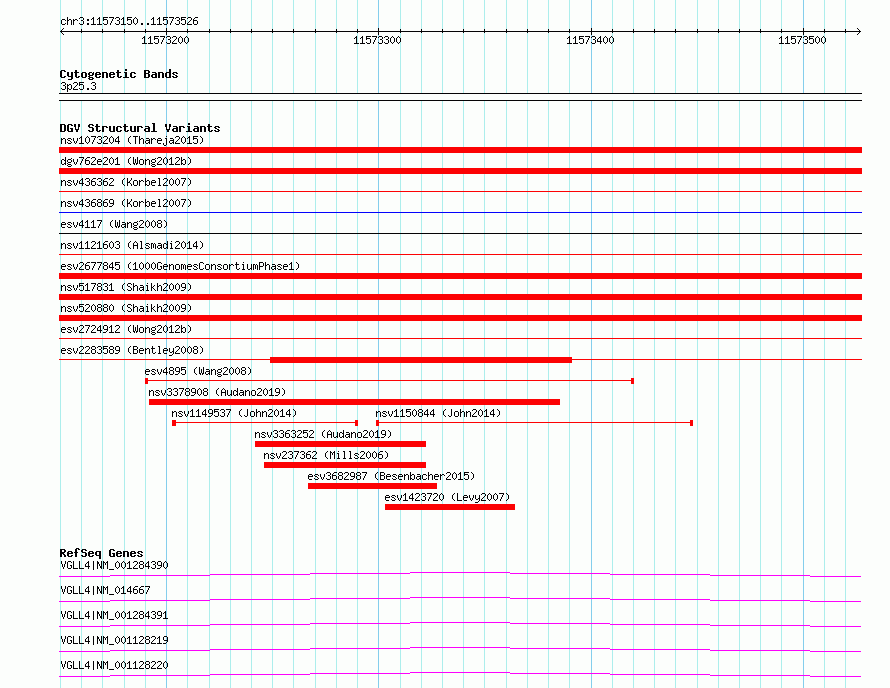Open esv2677845 (1000GenomesConsortiumPhase1) entry
The height and width of the screenshot is (688, 890).
180,266
